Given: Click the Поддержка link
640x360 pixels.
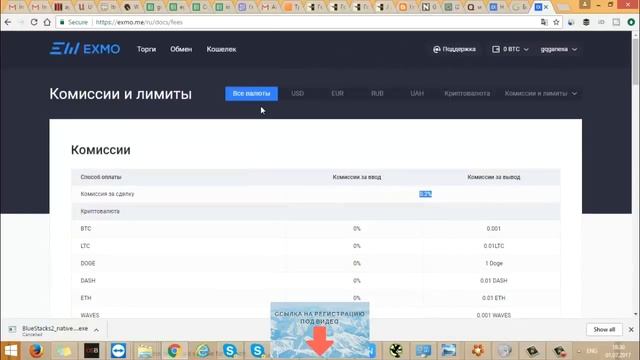Looking at the screenshot, I should 459,49.
